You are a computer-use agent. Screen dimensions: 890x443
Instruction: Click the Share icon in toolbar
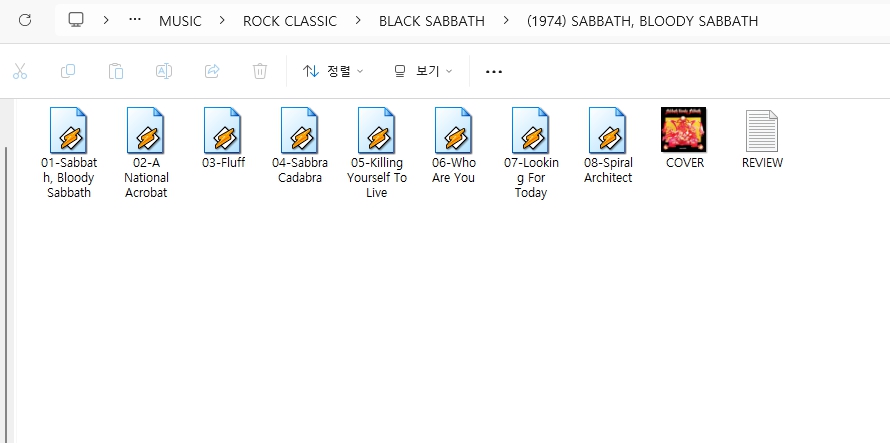tap(212, 71)
